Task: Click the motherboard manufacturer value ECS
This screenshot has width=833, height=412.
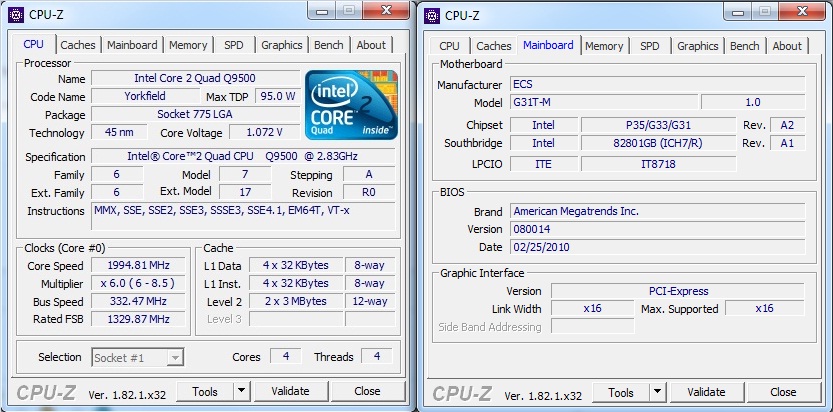Action: tap(657, 84)
